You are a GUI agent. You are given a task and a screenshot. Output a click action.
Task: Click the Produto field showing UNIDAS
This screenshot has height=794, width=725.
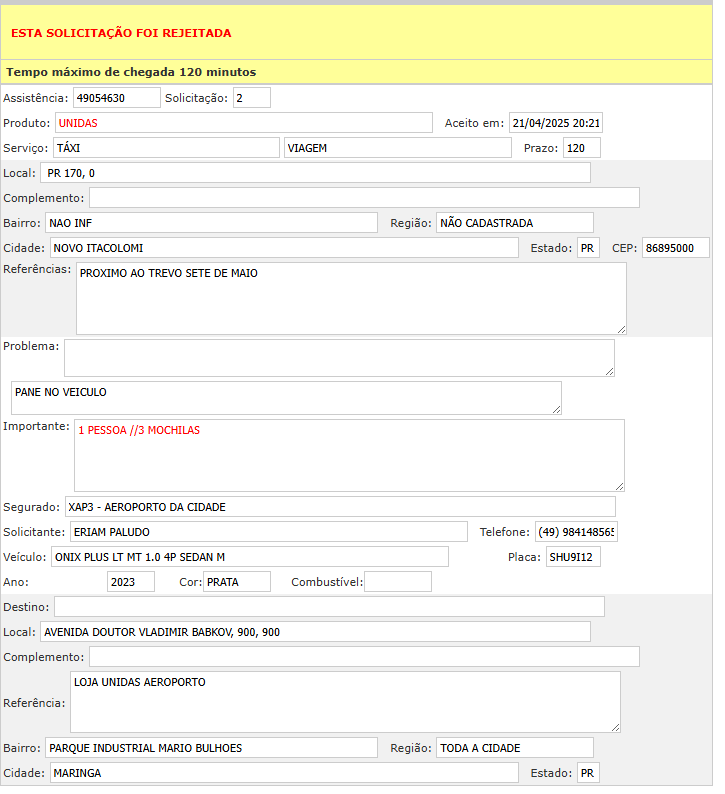pos(243,123)
